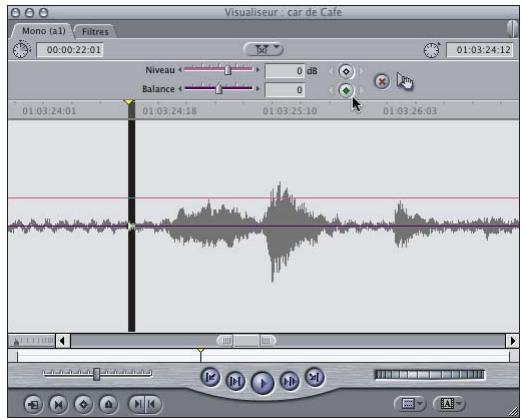
Task: Open the Filtres tab
Action: (x=95, y=32)
